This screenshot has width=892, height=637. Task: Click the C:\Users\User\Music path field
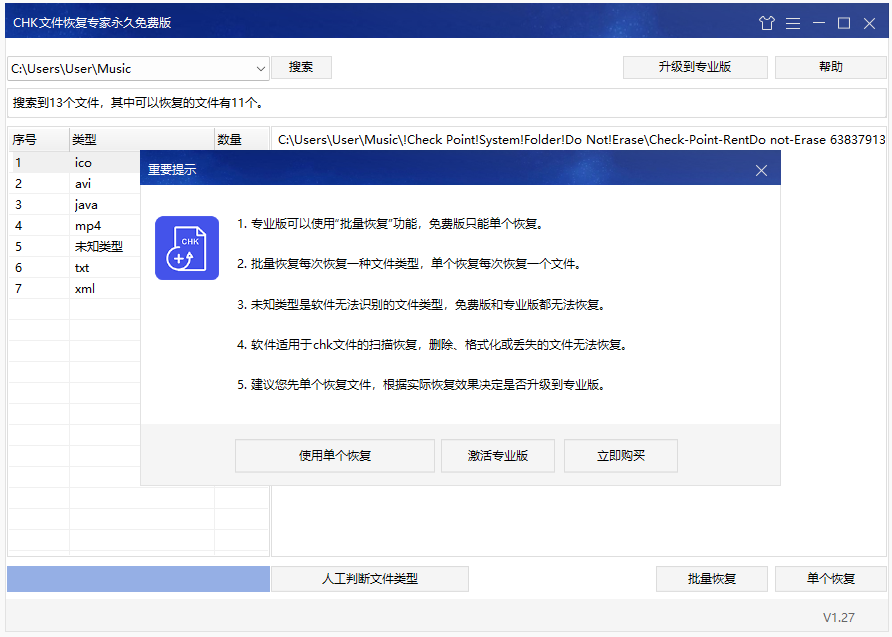click(120, 68)
